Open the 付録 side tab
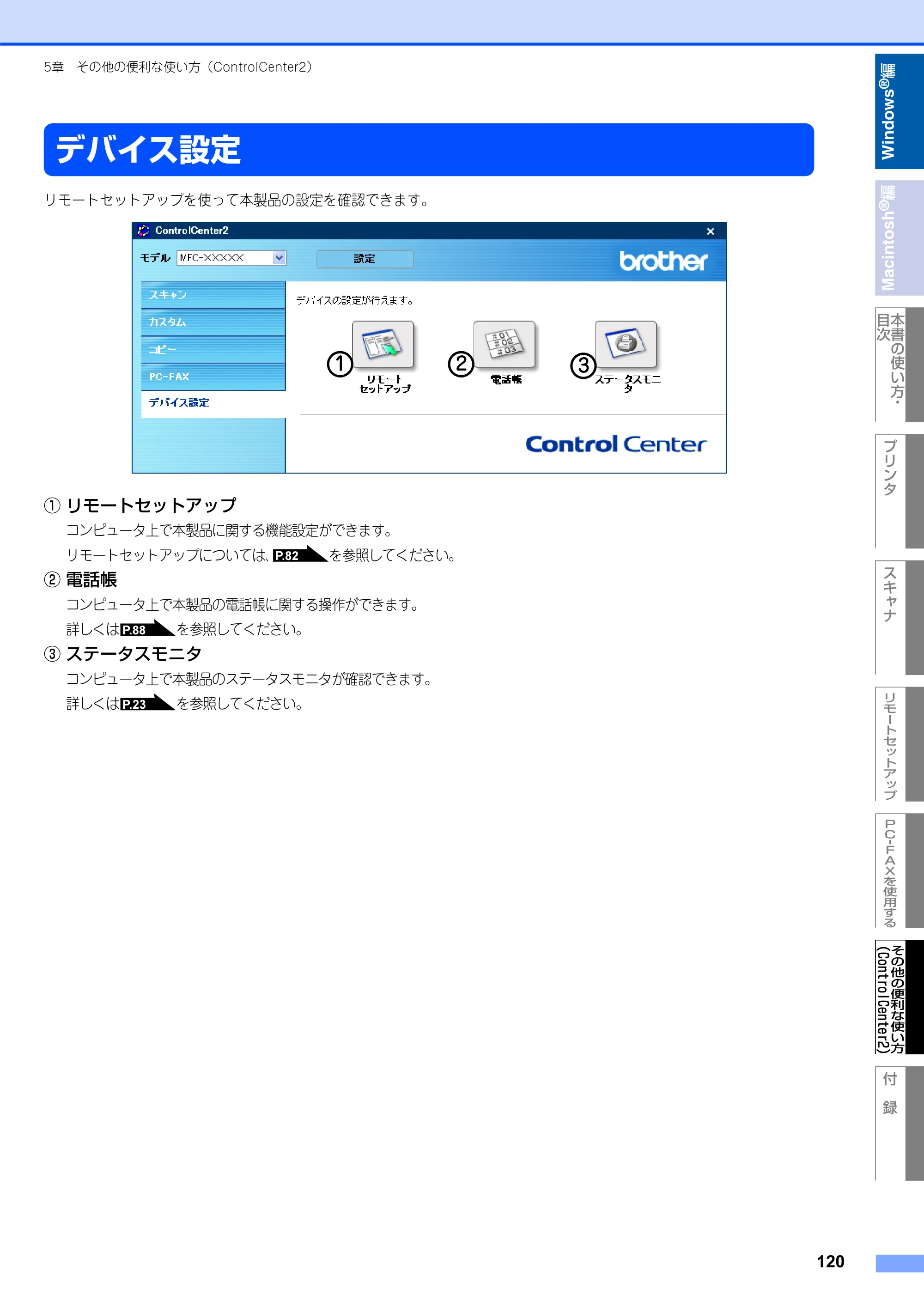The image size is (924, 1308). [x=899, y=1124]
